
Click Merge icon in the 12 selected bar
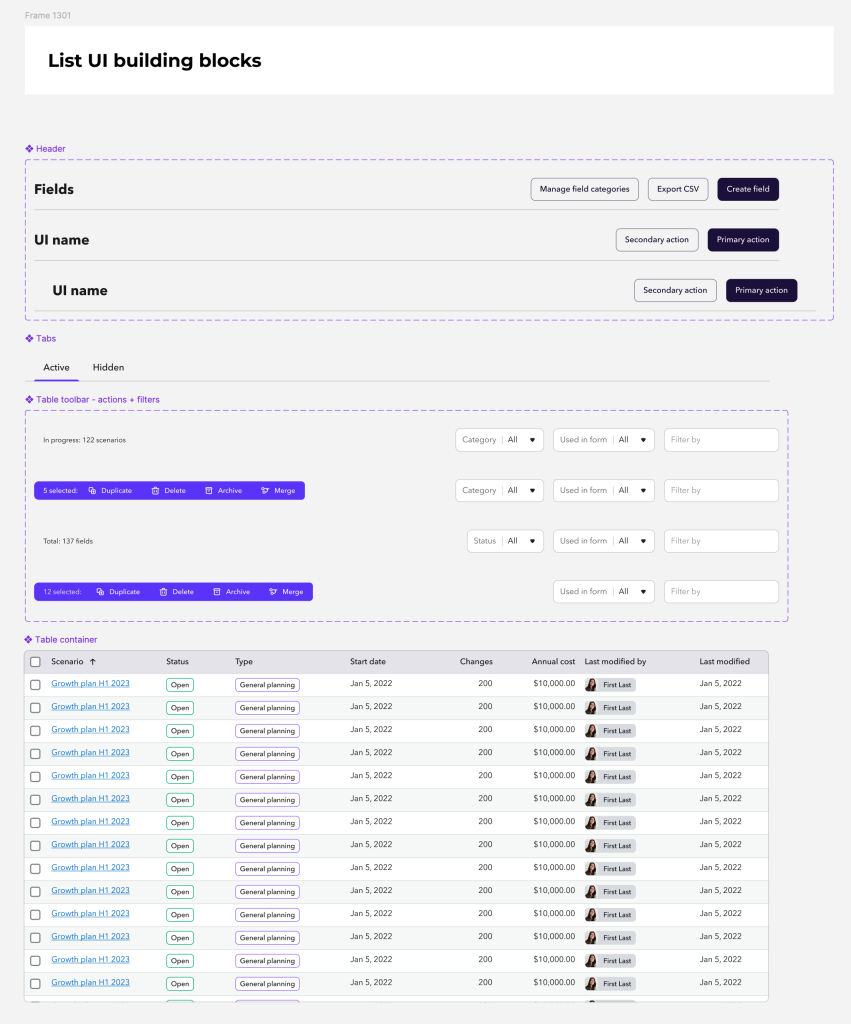point(273,592)
